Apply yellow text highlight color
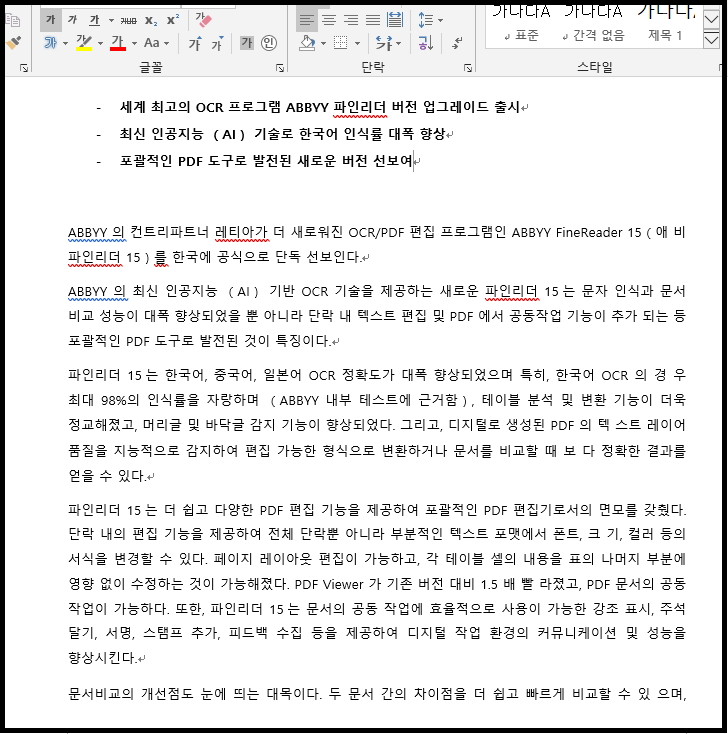728x734 pixels. [84, 43]
